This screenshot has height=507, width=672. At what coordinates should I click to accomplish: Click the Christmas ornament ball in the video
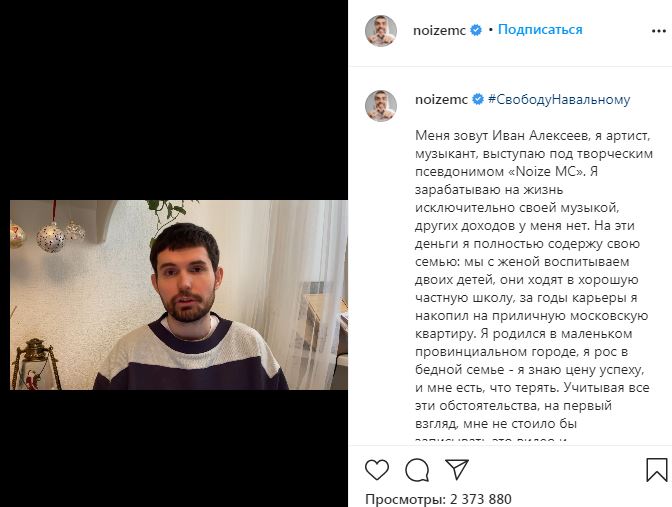pyautogui.click(x=51, y=237)
